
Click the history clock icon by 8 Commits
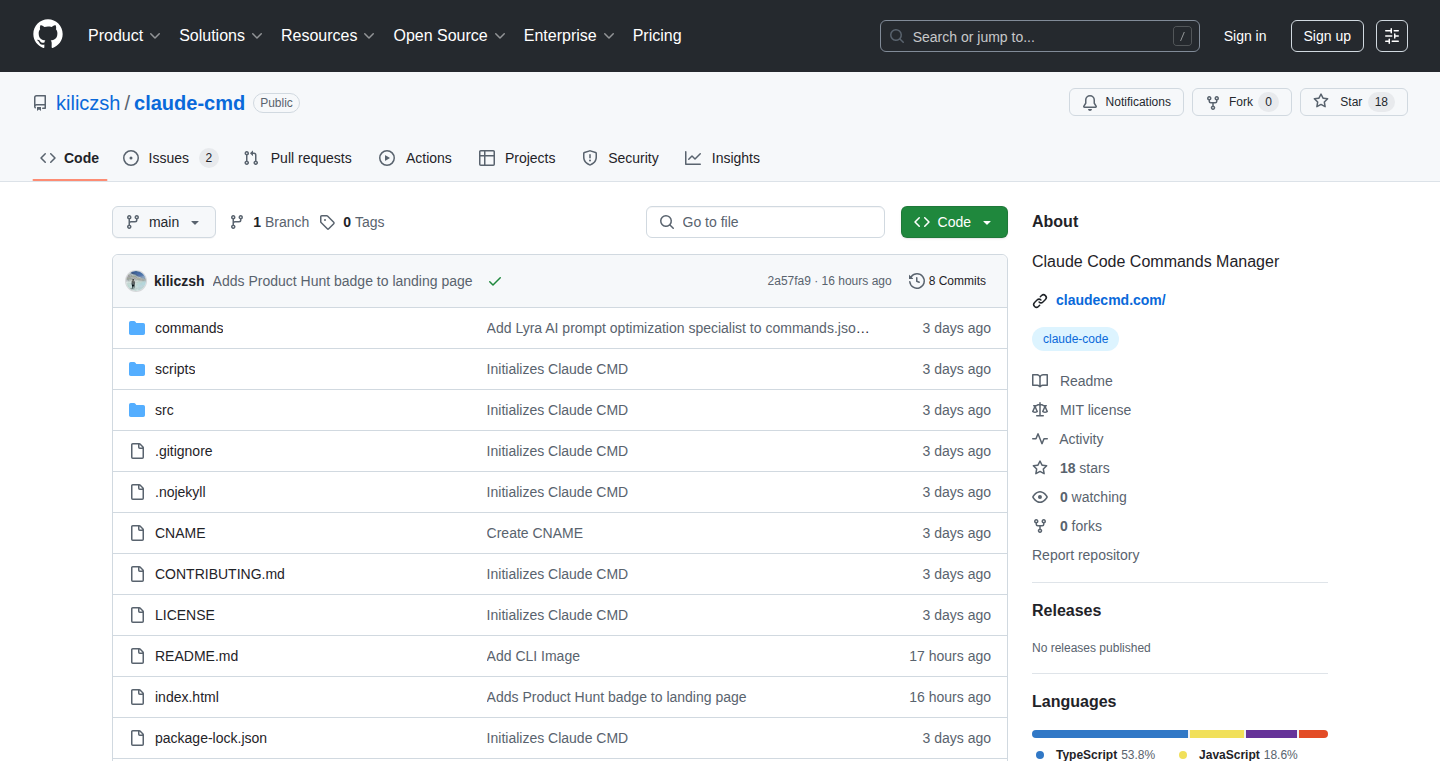click(916, 281)
